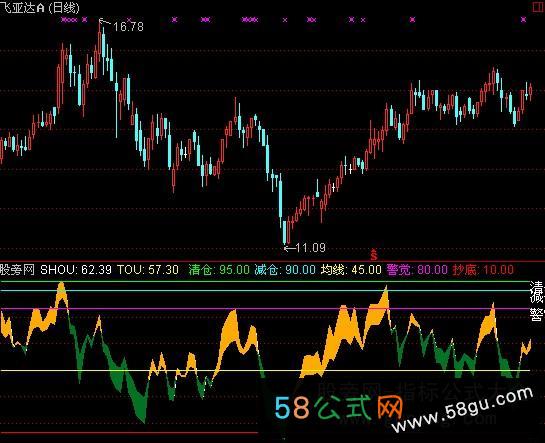545x443 pixels.
Task: Click the 减仓: 90.00 indicator label
Action: click(x=285, y=270)
